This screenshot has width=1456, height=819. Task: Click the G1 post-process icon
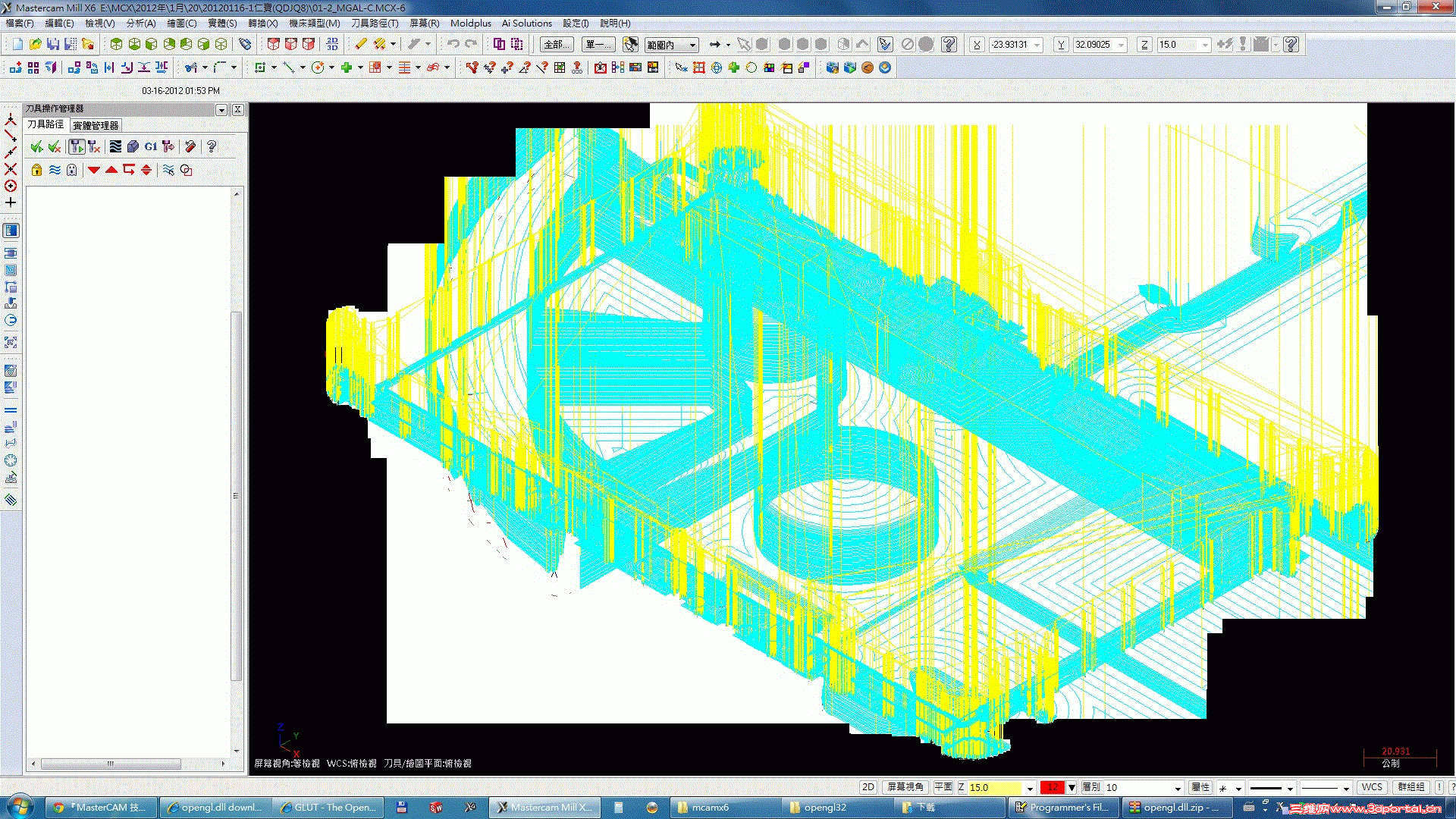(x=150, y=146)
